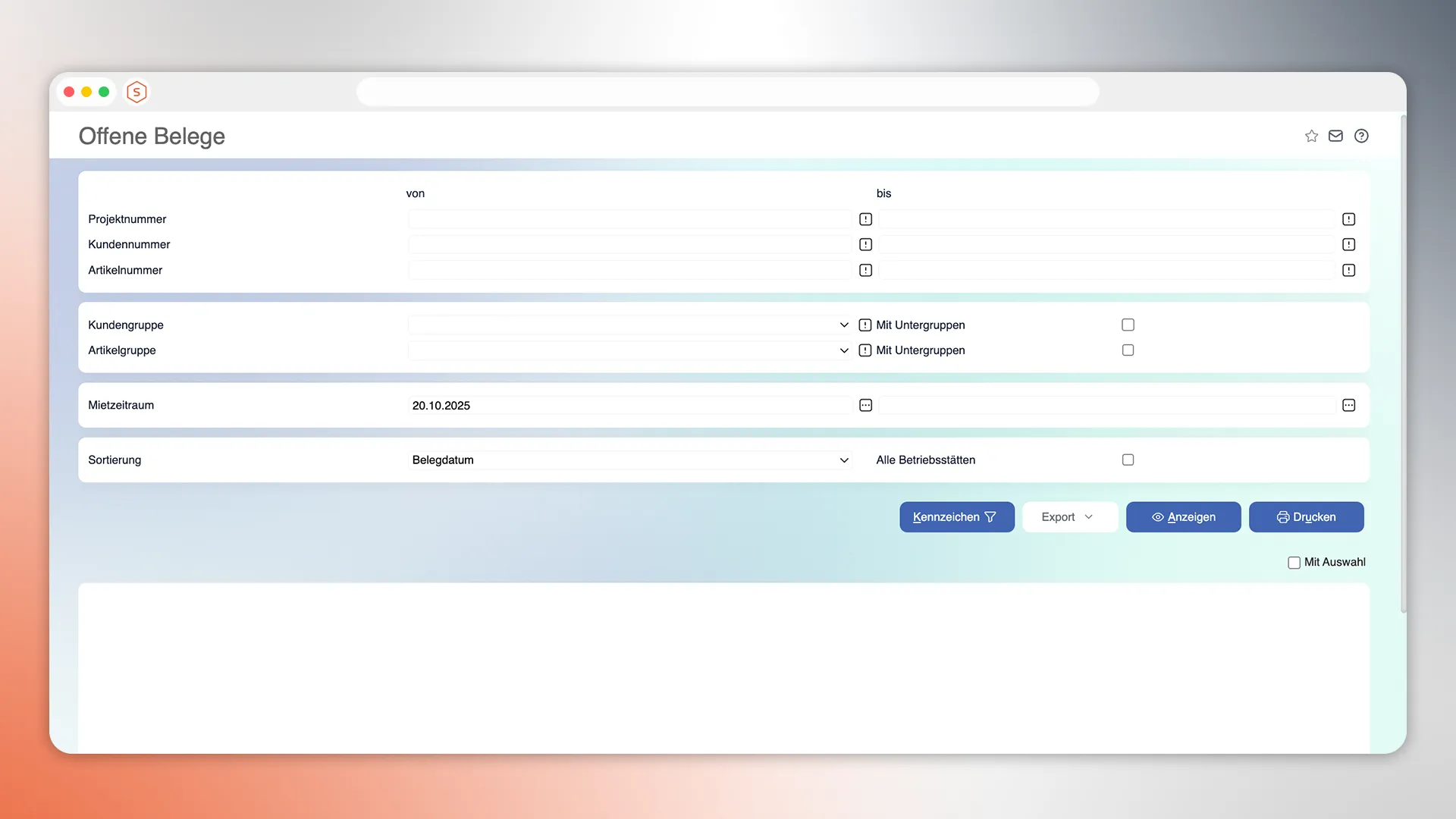The height and width of the screenshot is (819, 1456).
Task: Click lookup icon next to Projektnummer von field
Action: click(865, 219)
